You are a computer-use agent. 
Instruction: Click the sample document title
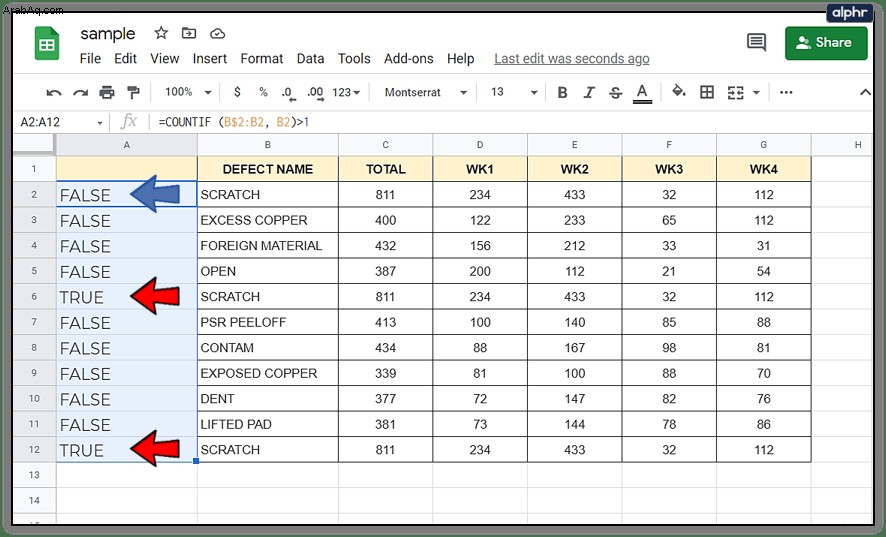click(107, 34)
